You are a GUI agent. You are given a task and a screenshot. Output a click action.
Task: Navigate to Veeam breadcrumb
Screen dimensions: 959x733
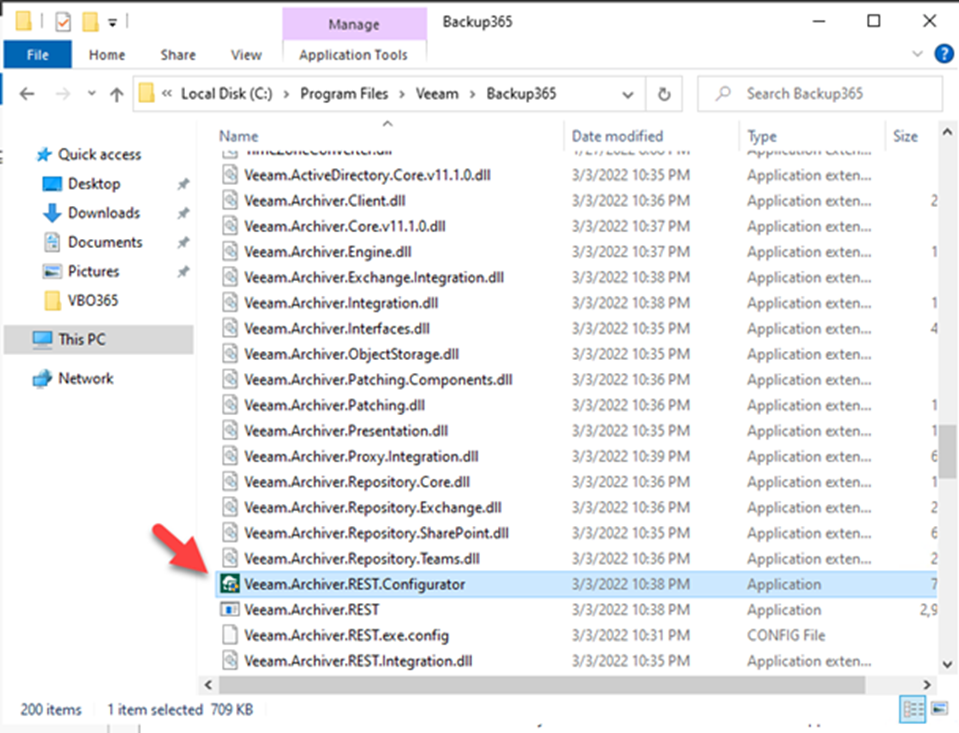point(437,94)
